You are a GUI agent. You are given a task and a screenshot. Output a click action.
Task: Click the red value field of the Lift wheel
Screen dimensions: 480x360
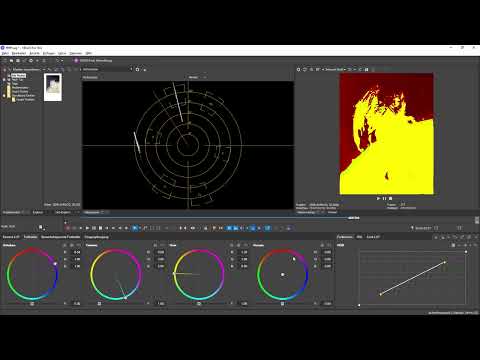click(x=77, y=252)
